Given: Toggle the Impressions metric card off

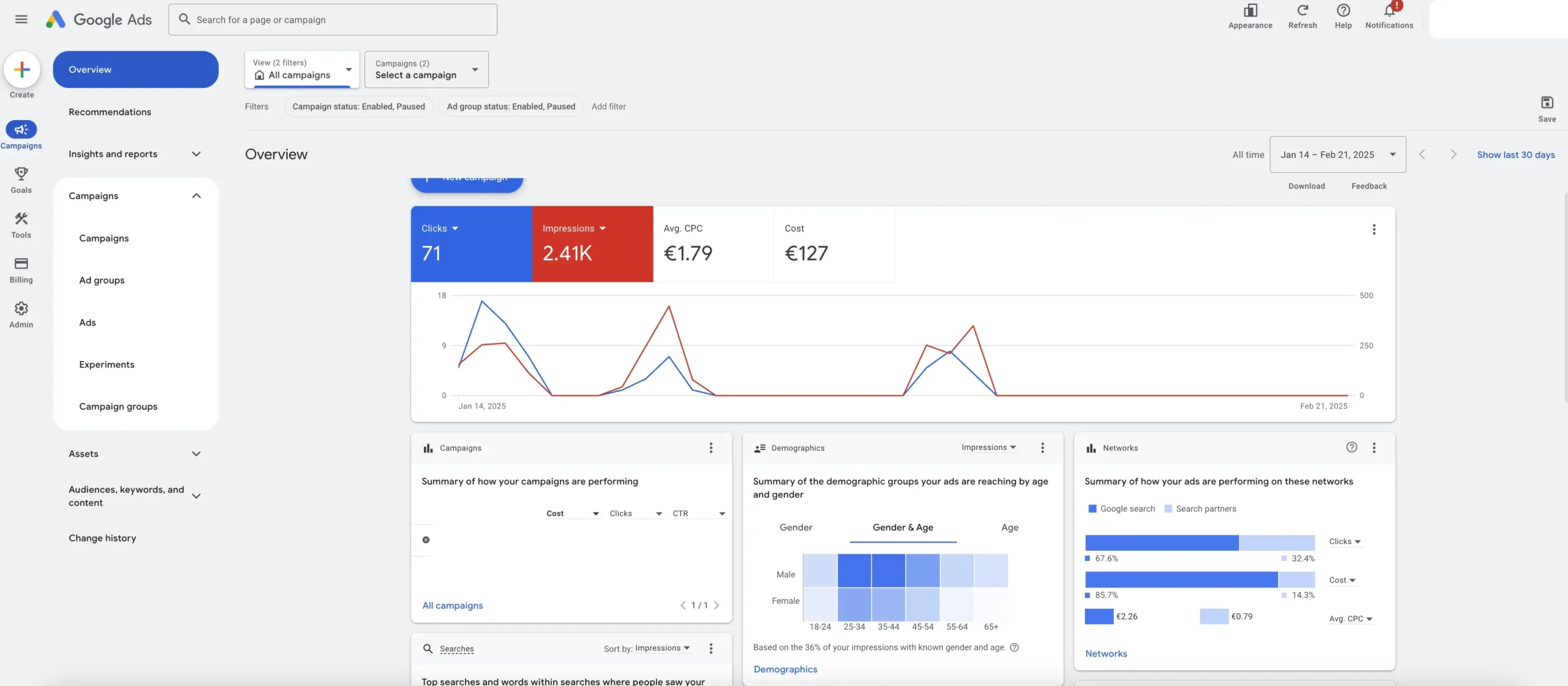Looking at the screenshot, I should 591,244.
